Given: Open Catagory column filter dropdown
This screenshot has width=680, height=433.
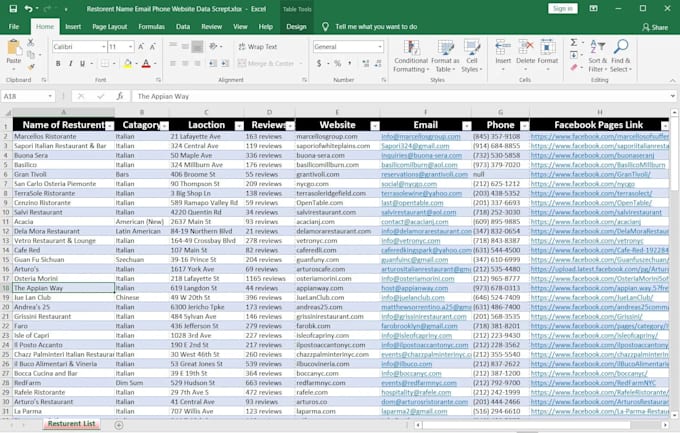Looking at the screenshot, I should click(x=164, y=126).
